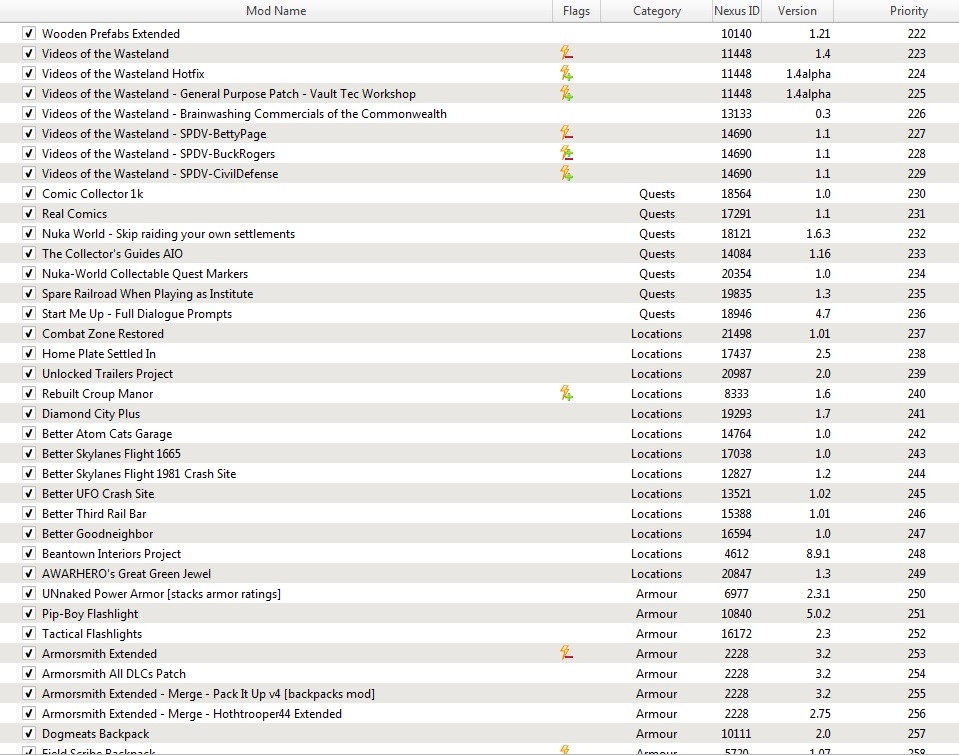959x755 pixels.
Task: Select Armorsmith Extended - Merge - Hothtrooper44 Extended
Action: tap(192, 714)
